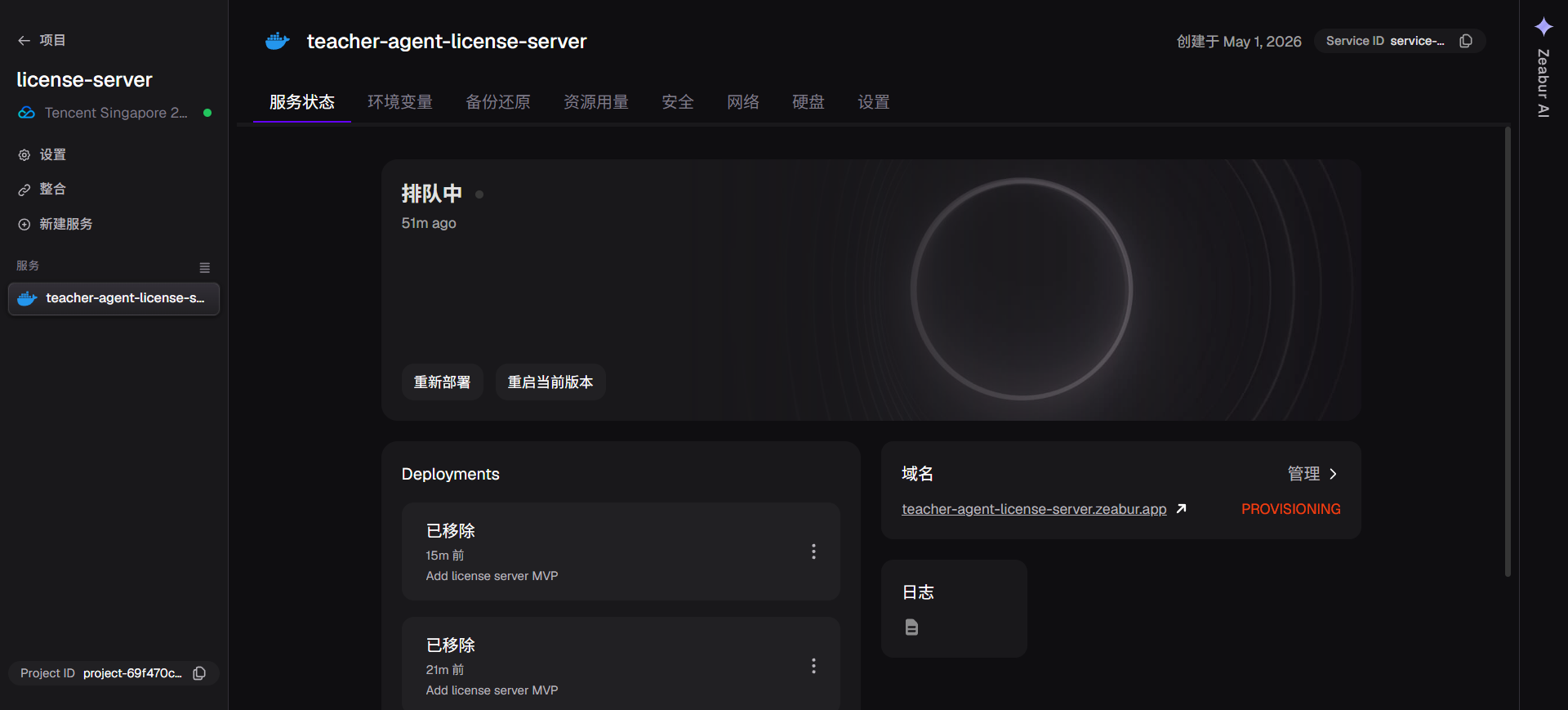Click the Deployments heading
This screenshot has width=1568, height=710.
point(450,475)
